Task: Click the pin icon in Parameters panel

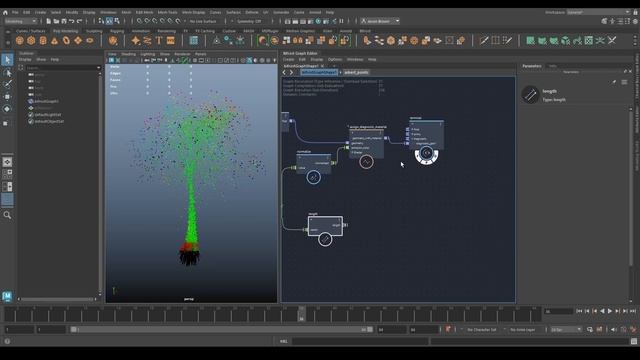Action: [614, 82]
